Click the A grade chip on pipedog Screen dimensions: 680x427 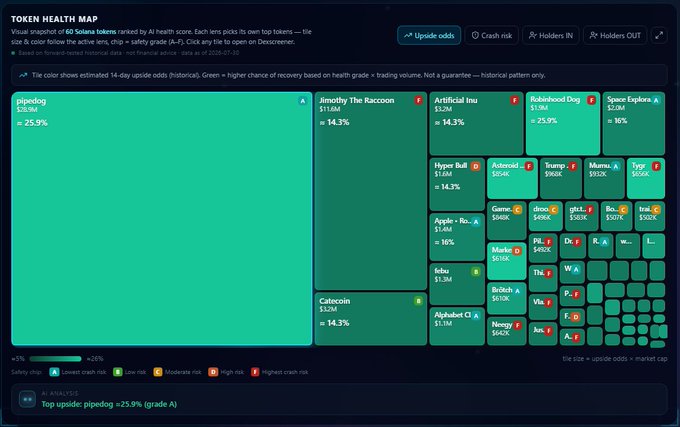pos(303,101)
